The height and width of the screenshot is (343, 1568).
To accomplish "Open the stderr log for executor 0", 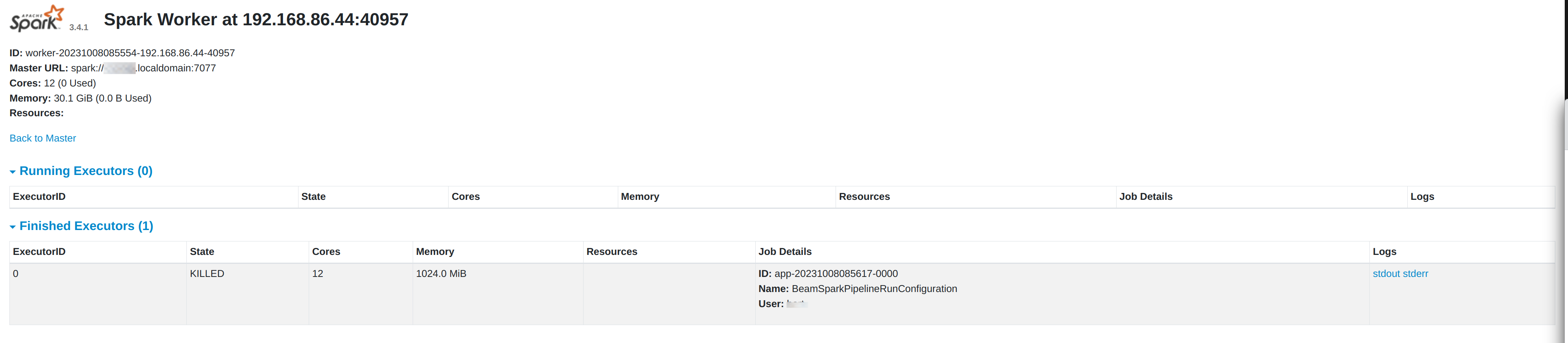I will [x=1415, y=274].
